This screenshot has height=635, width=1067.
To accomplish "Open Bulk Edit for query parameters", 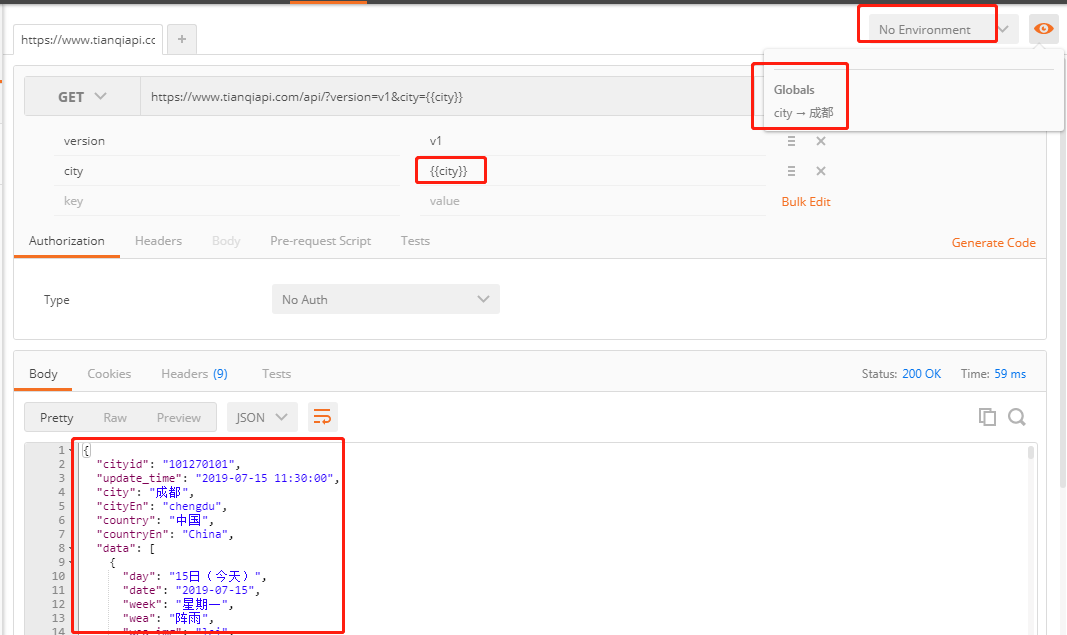I will click(805, 201).
